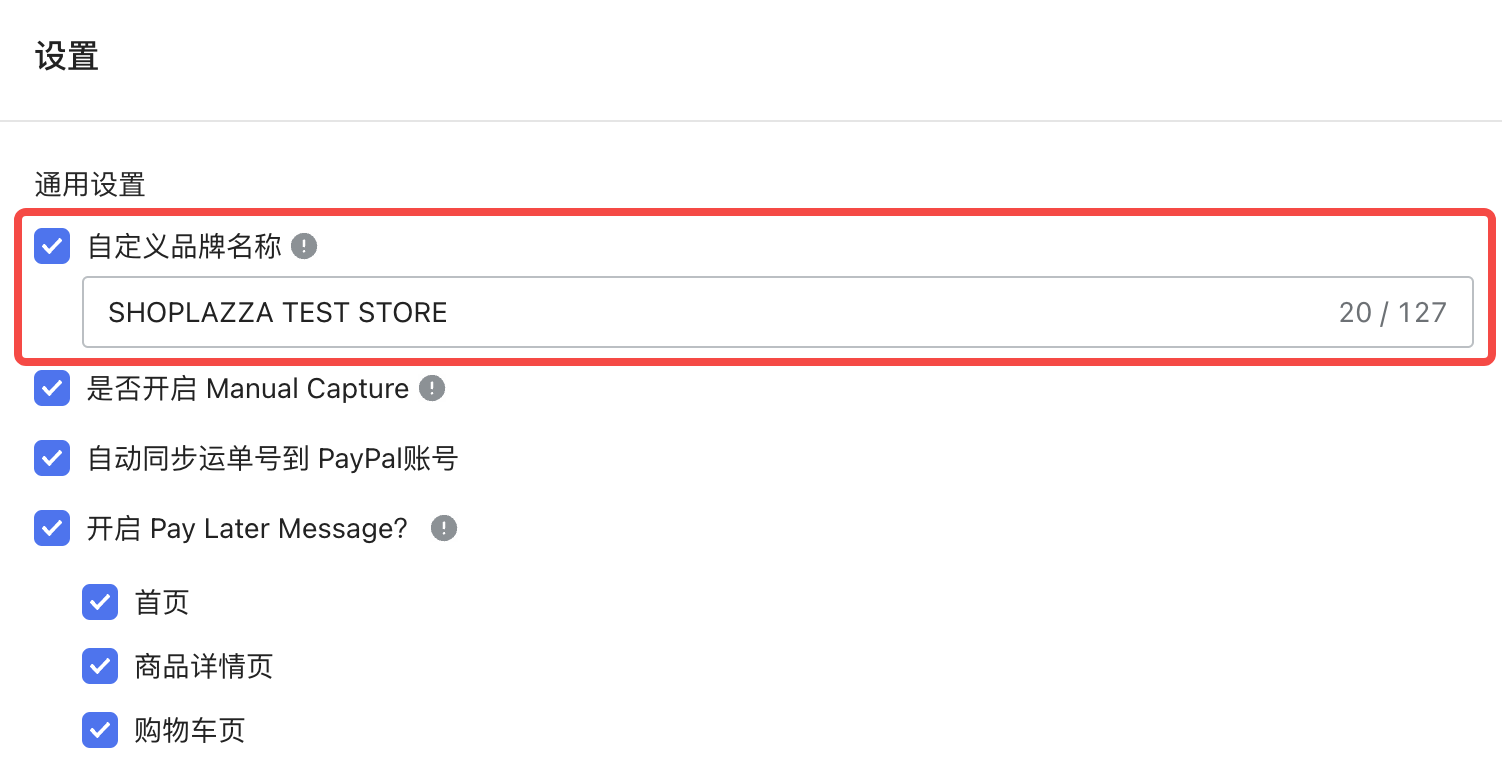The image size is (1502, 784).
Task: Click the 20 / 127 character counter
Action: click(1392, 312)
